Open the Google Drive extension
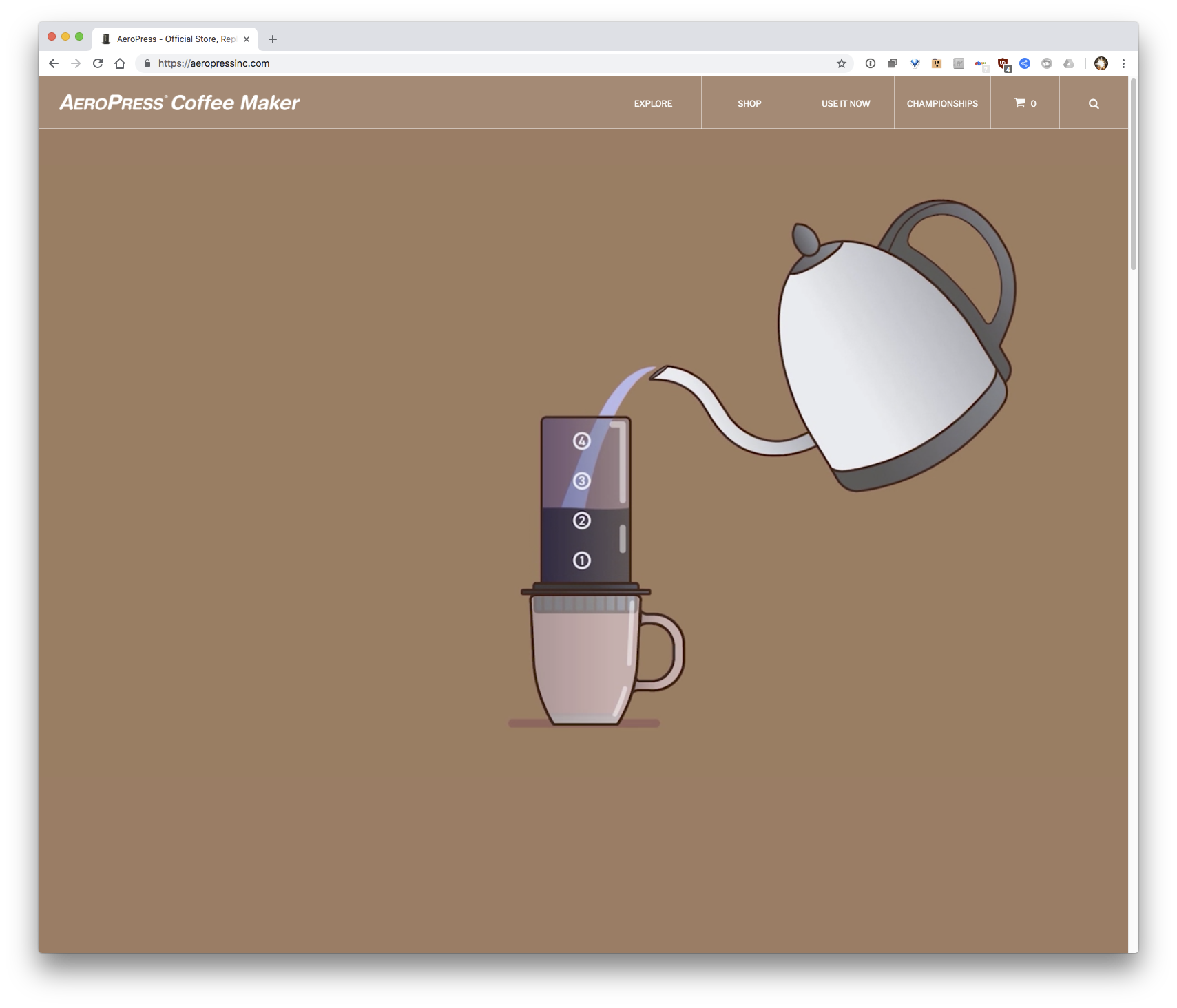The height and width of the screenshot is (1008, 1177). (x=1069, y=63)
